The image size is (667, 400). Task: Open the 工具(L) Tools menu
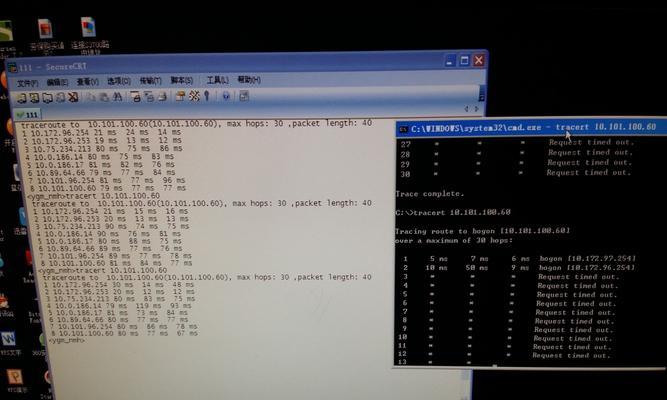coord(217,80)
